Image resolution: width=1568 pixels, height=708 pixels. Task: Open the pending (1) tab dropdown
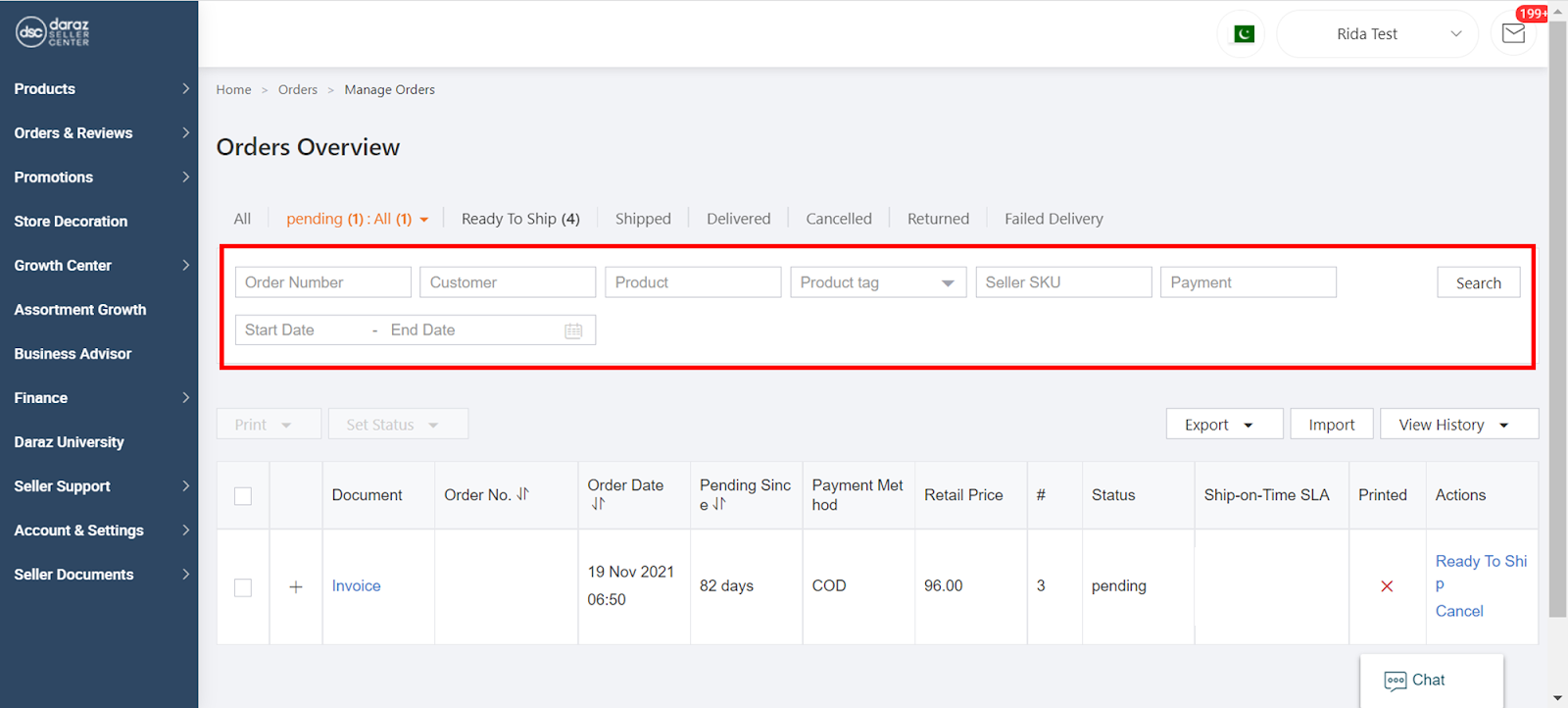click(x=358, y=219)
